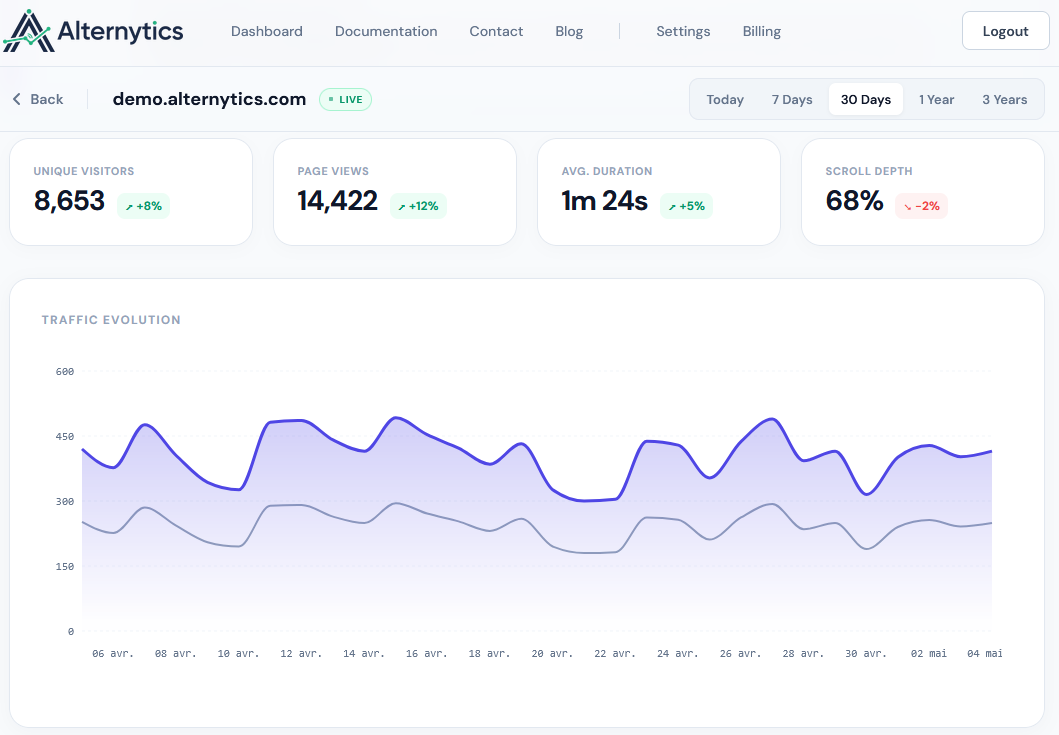This screenshot has height=735, width=1059.
Task: Click the 300 y-axis label
Action: tap(65, 501)
